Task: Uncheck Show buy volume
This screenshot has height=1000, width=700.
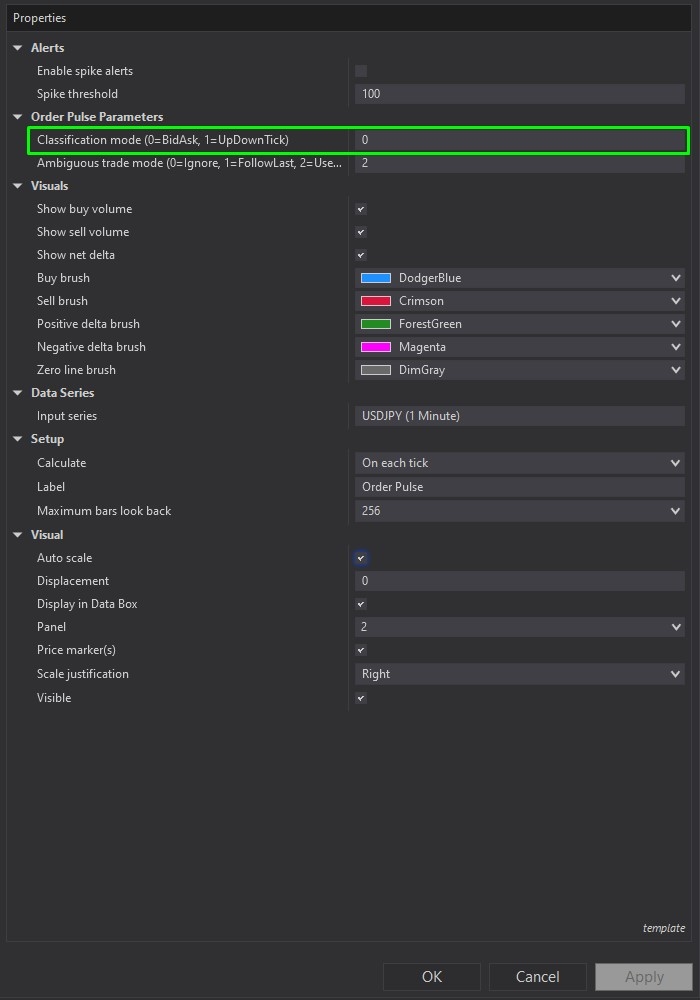Action: (x=361, y=209)
